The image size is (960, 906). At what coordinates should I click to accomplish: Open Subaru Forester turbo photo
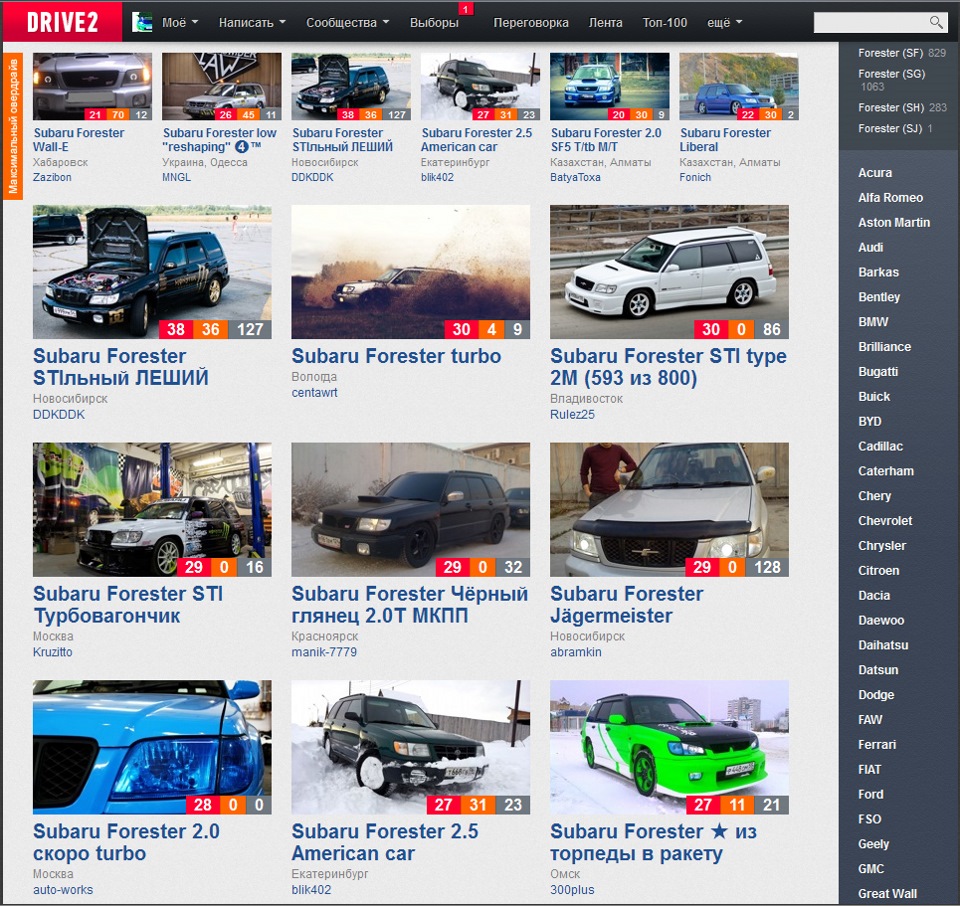pyautogui.click(x=410, y=272)
